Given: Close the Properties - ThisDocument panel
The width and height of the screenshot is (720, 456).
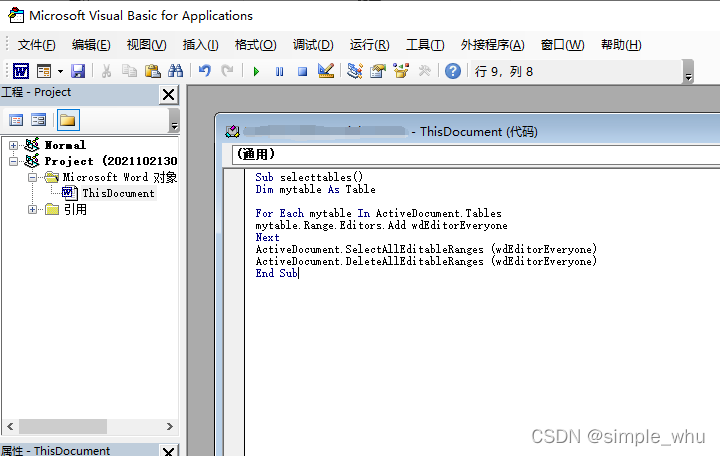Looking at the screenshot, I should 169,451.
